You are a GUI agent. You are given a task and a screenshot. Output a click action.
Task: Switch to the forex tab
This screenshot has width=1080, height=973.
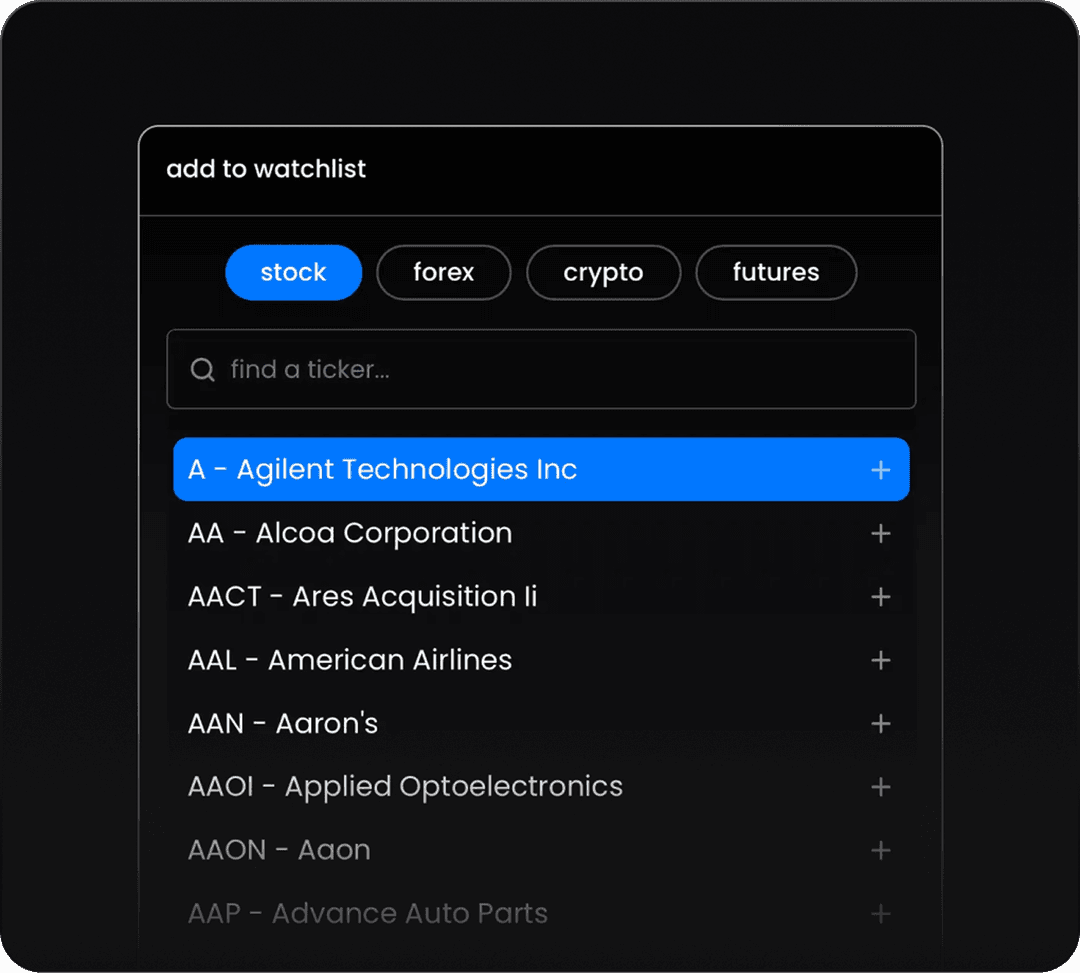443,272
